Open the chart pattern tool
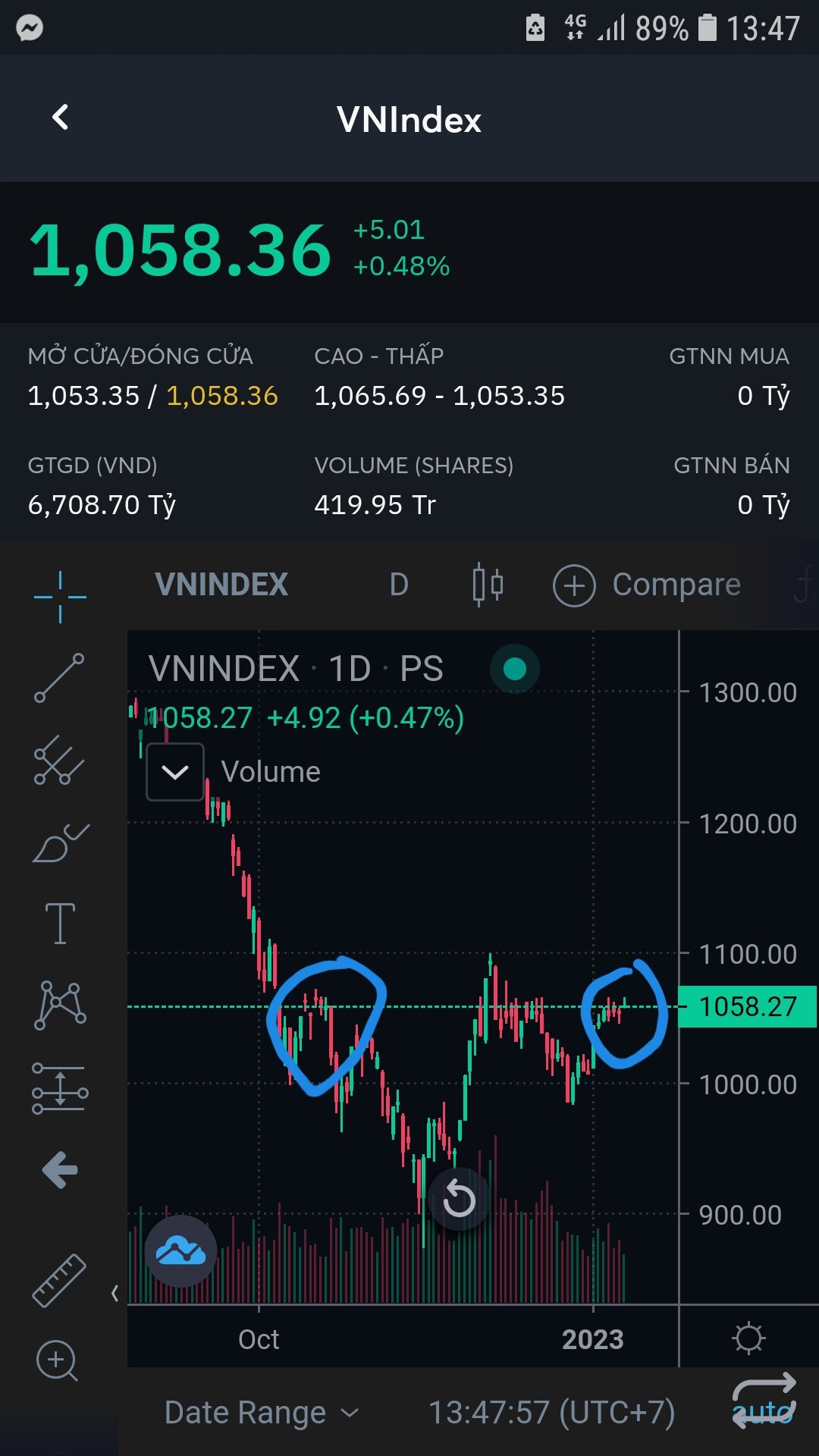This screenshot has height=1456, width=819. click(60, 1006)
